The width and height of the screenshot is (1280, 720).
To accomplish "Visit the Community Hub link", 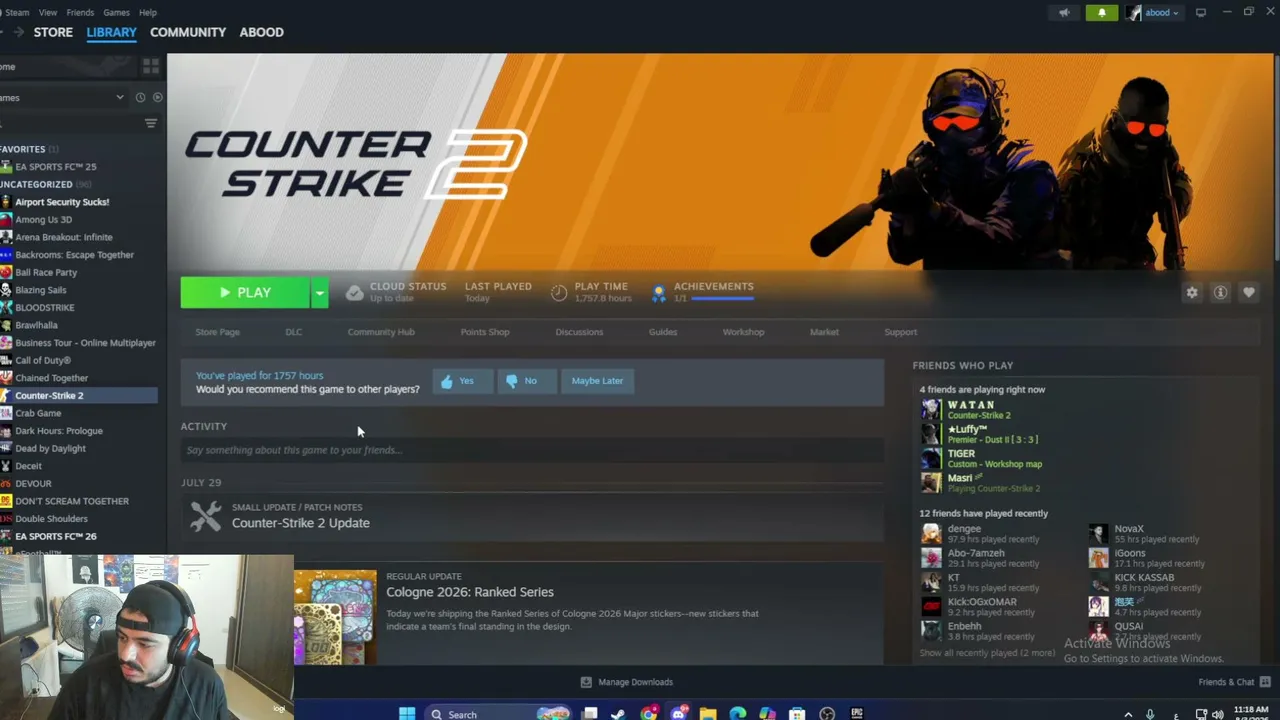I will pos(381,332).
